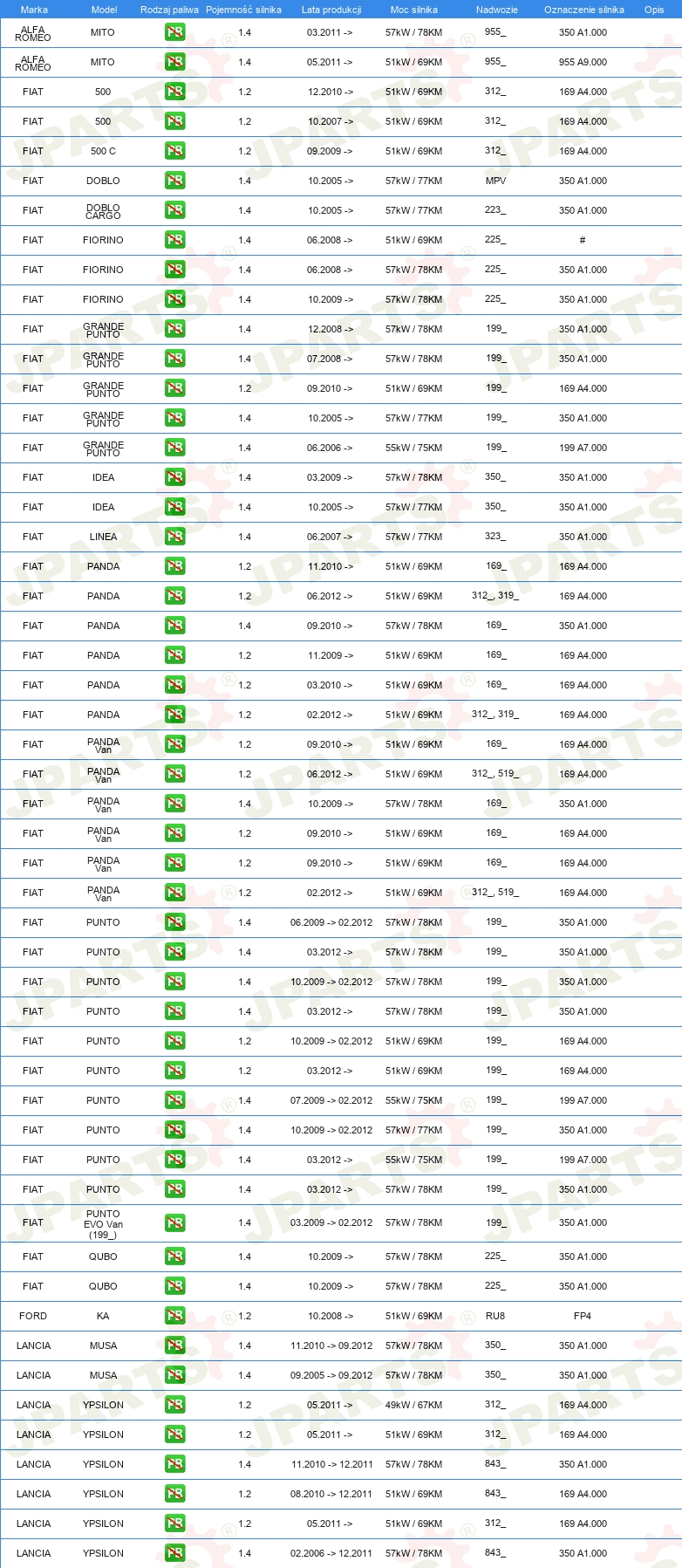Select the 03.2009 -> 02.2012 production years
The image size is (682, 1568).
coord(331,1222)
